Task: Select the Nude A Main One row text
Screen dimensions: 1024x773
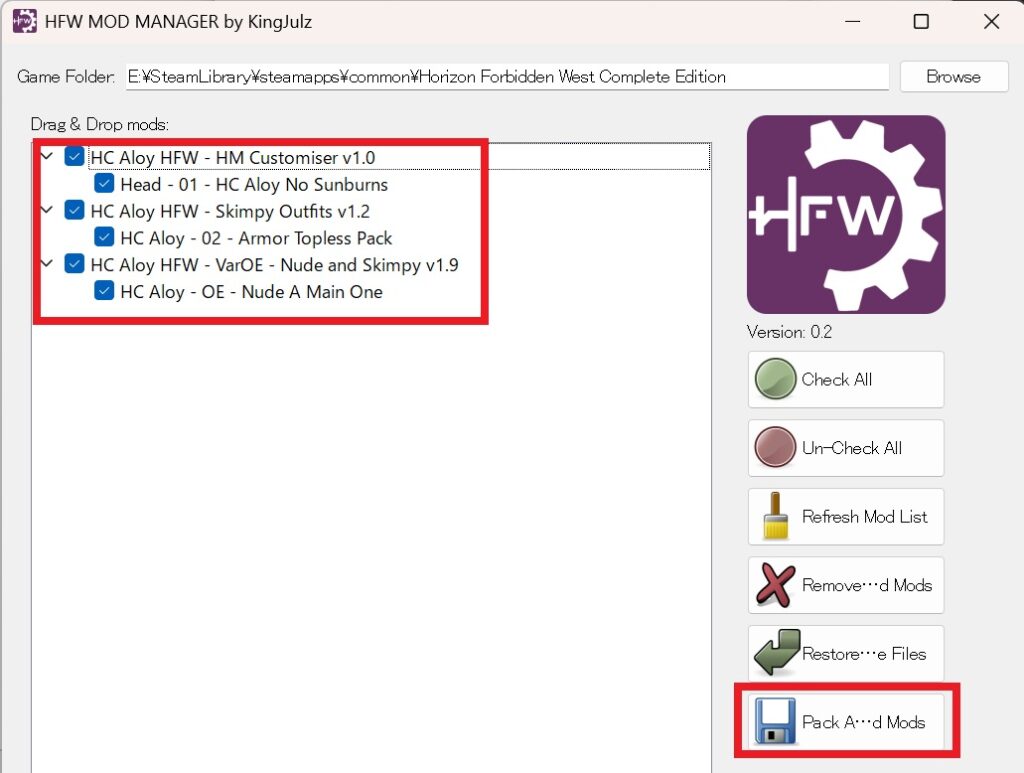Action: coord(251,292)
